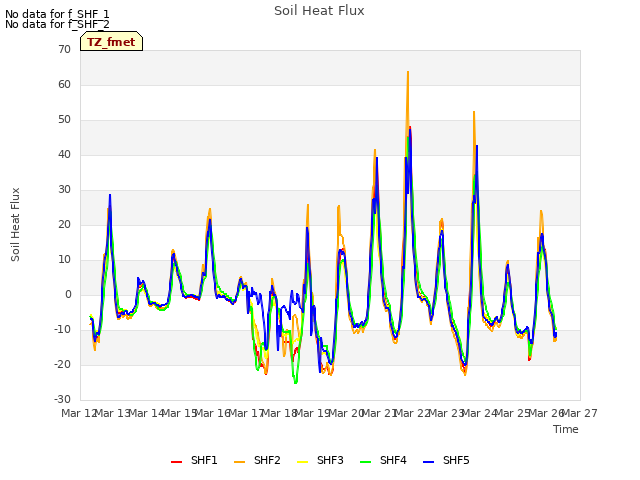Click the 'No data for f_SHF_2' message

pyautogui.click(x=57, y=24)
